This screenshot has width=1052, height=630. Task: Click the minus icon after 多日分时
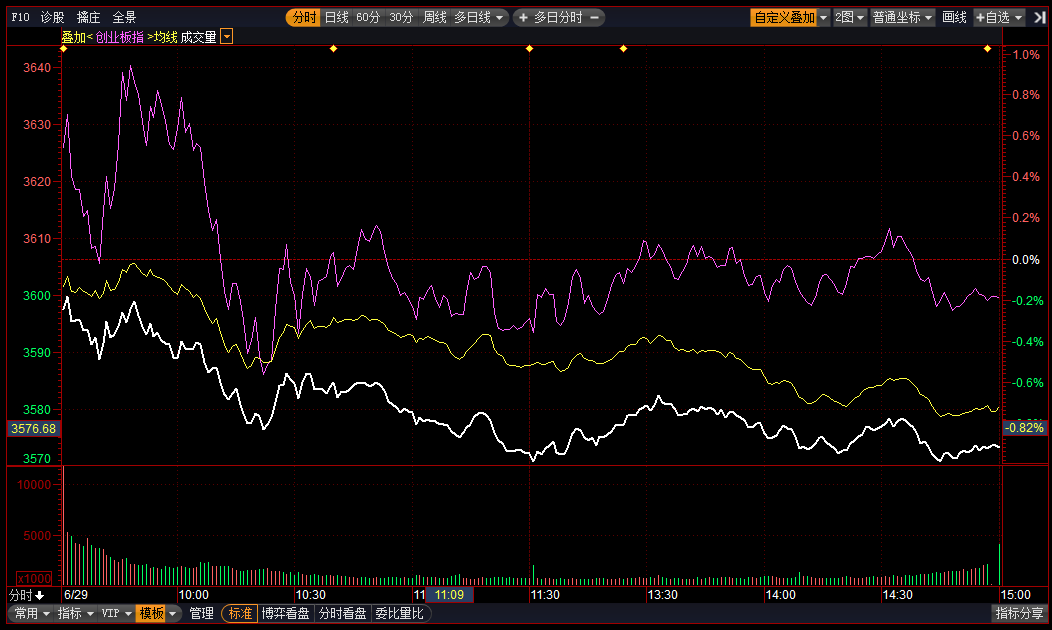(595, 17)
